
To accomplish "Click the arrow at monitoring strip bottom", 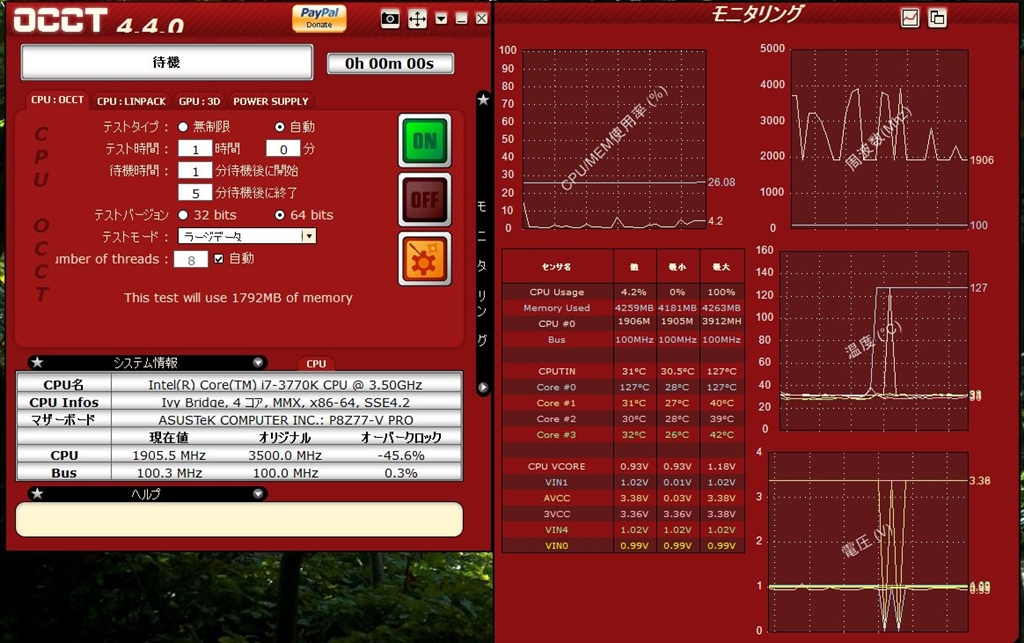I will tap(483, 387).
